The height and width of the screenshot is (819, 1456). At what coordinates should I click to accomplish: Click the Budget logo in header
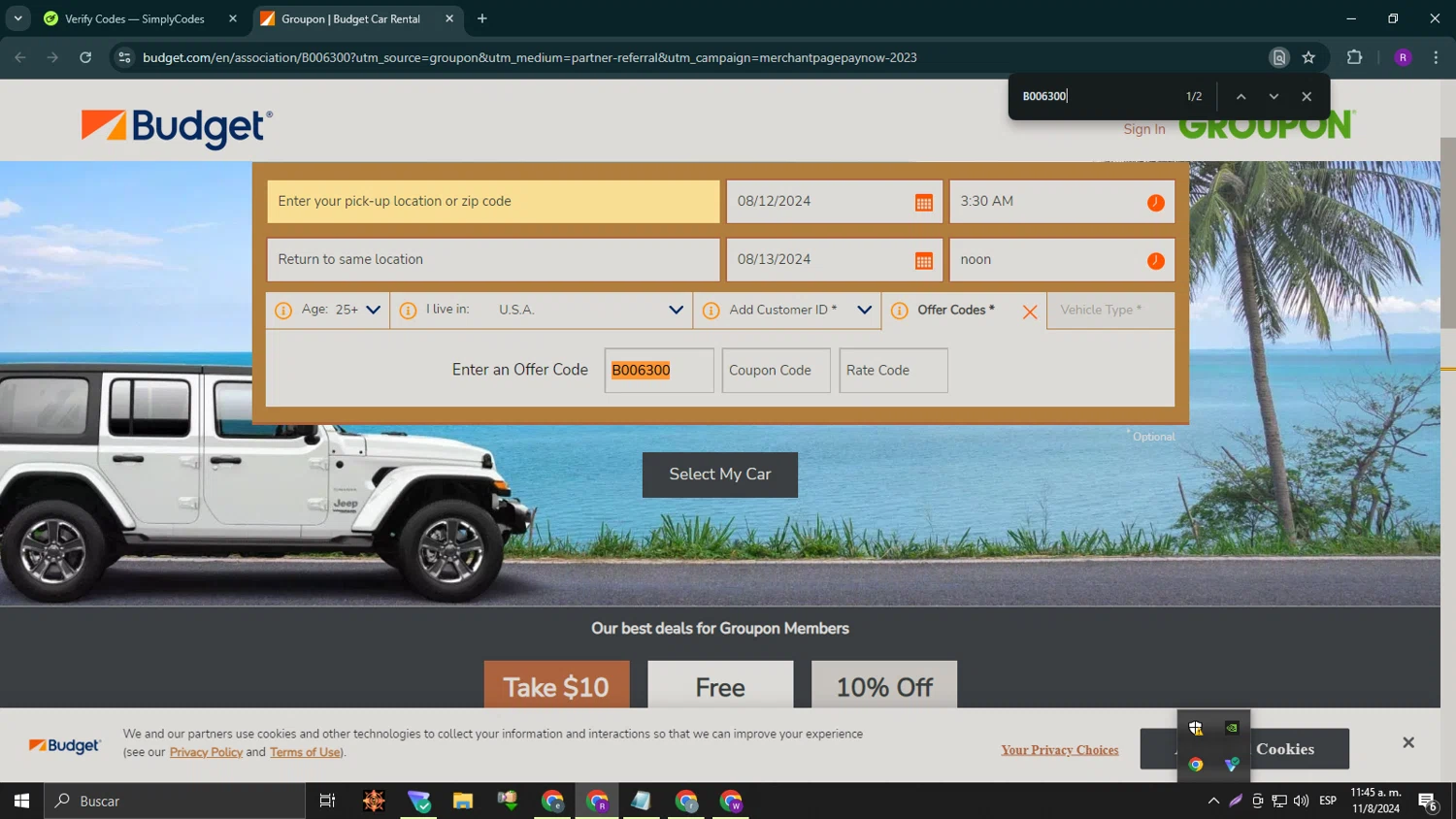coord(177,128)
